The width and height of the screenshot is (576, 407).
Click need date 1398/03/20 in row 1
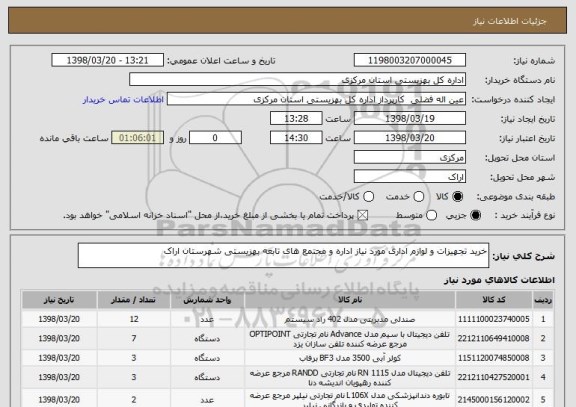tap(59, 319)
